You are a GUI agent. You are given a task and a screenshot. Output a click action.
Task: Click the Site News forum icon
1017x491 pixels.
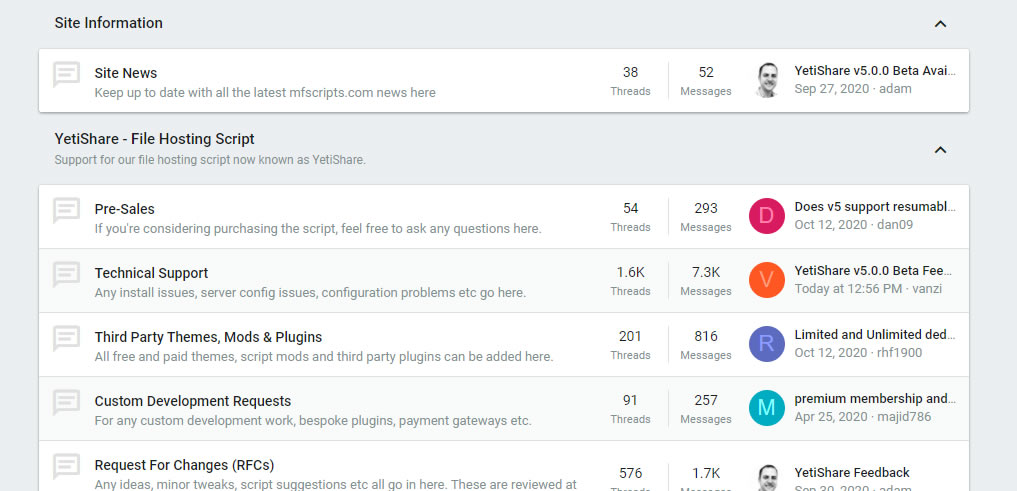click(66, 75)
